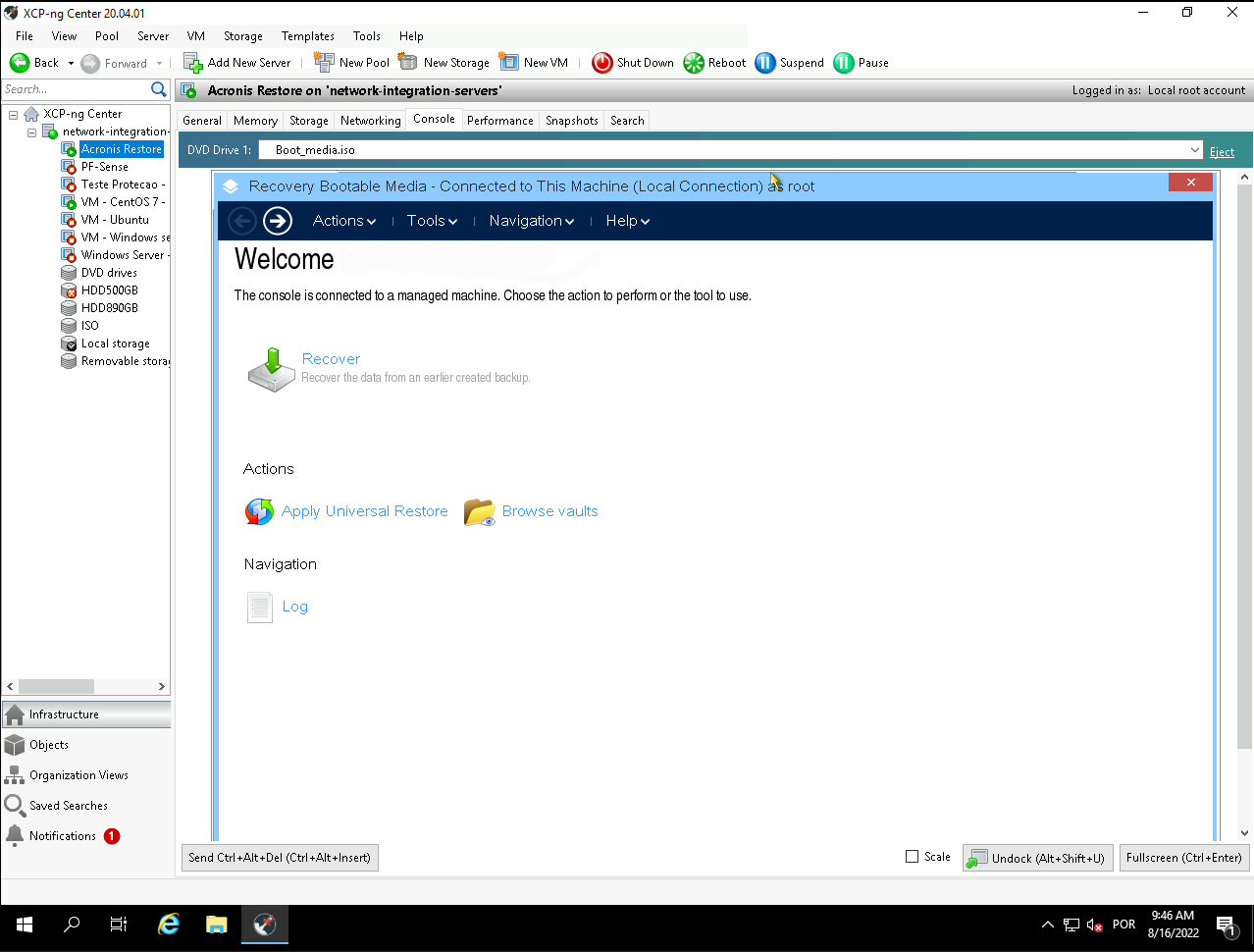Open the DVD Drive 1 dropdown
Screen dimensions: 1254x952
pyautogui.click(x=1194, y=150)
